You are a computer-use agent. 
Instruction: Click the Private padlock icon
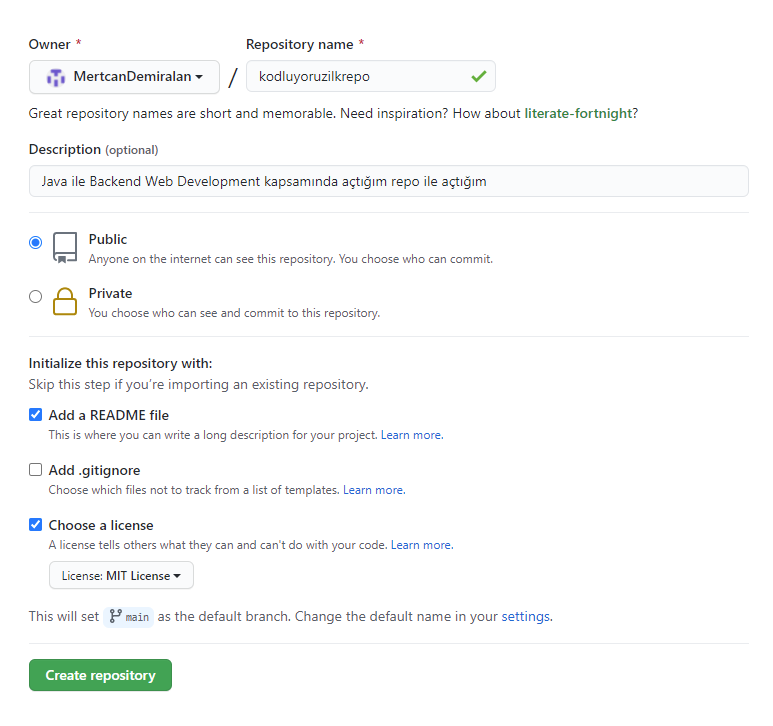point(65,301)
